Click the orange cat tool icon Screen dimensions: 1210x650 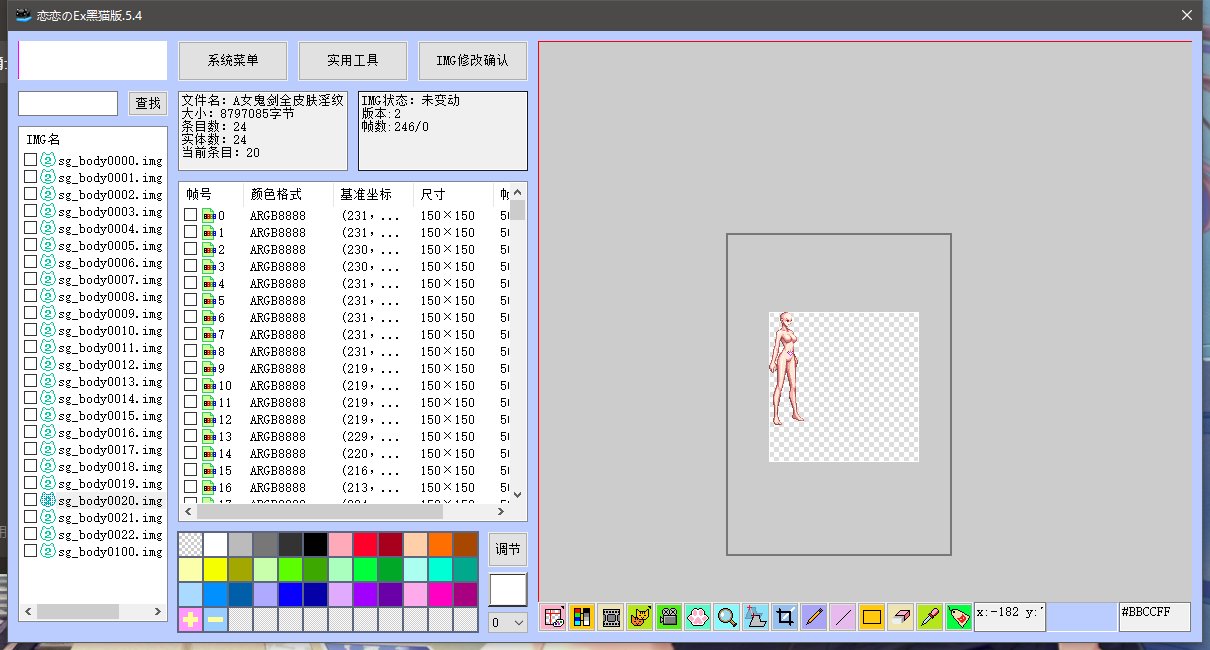coord(640,617)
